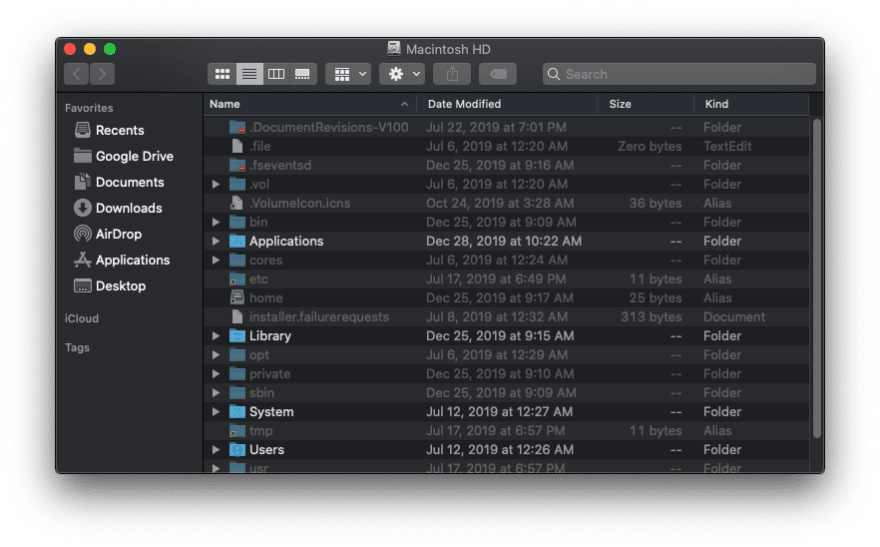This screenshot has height=547, width=880.
Task: Select the installer.failurerequests document icon
Action: (x=237, y=317)
